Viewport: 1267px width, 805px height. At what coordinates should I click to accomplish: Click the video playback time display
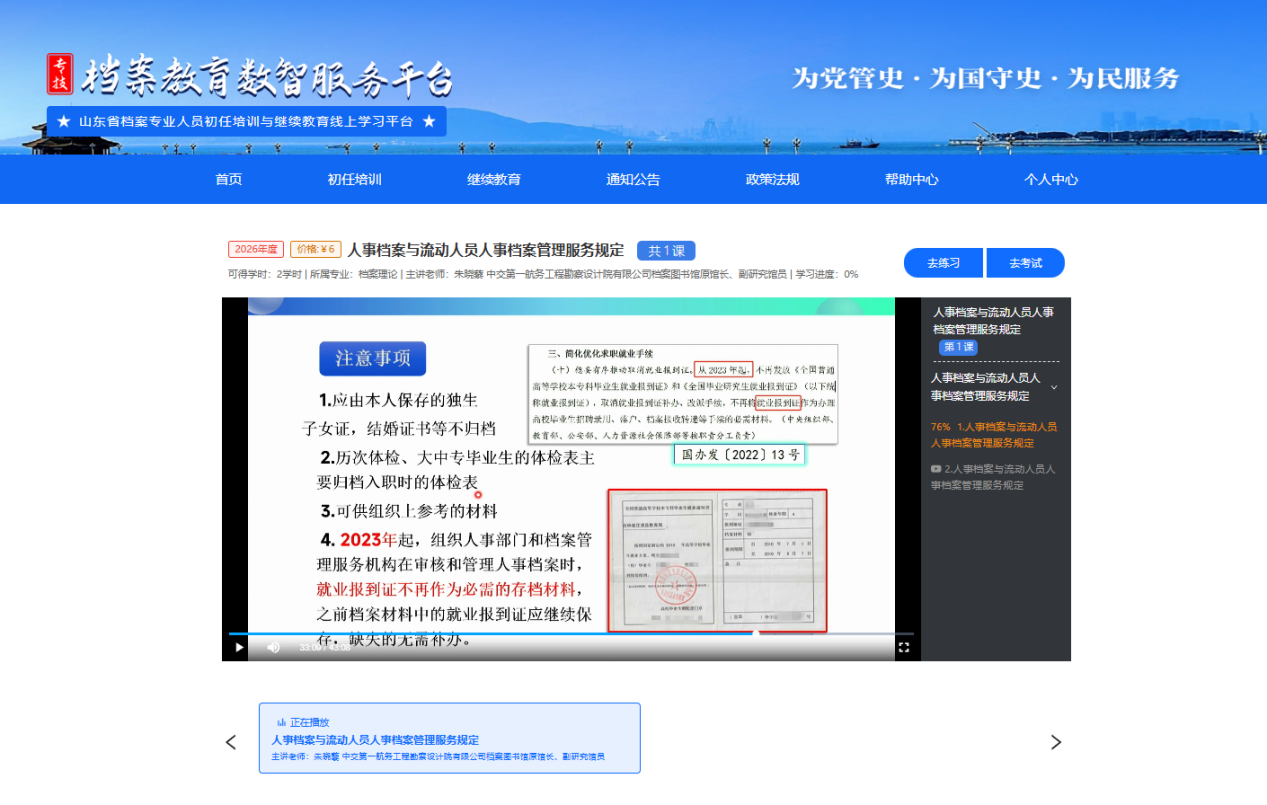pos(325,647)
